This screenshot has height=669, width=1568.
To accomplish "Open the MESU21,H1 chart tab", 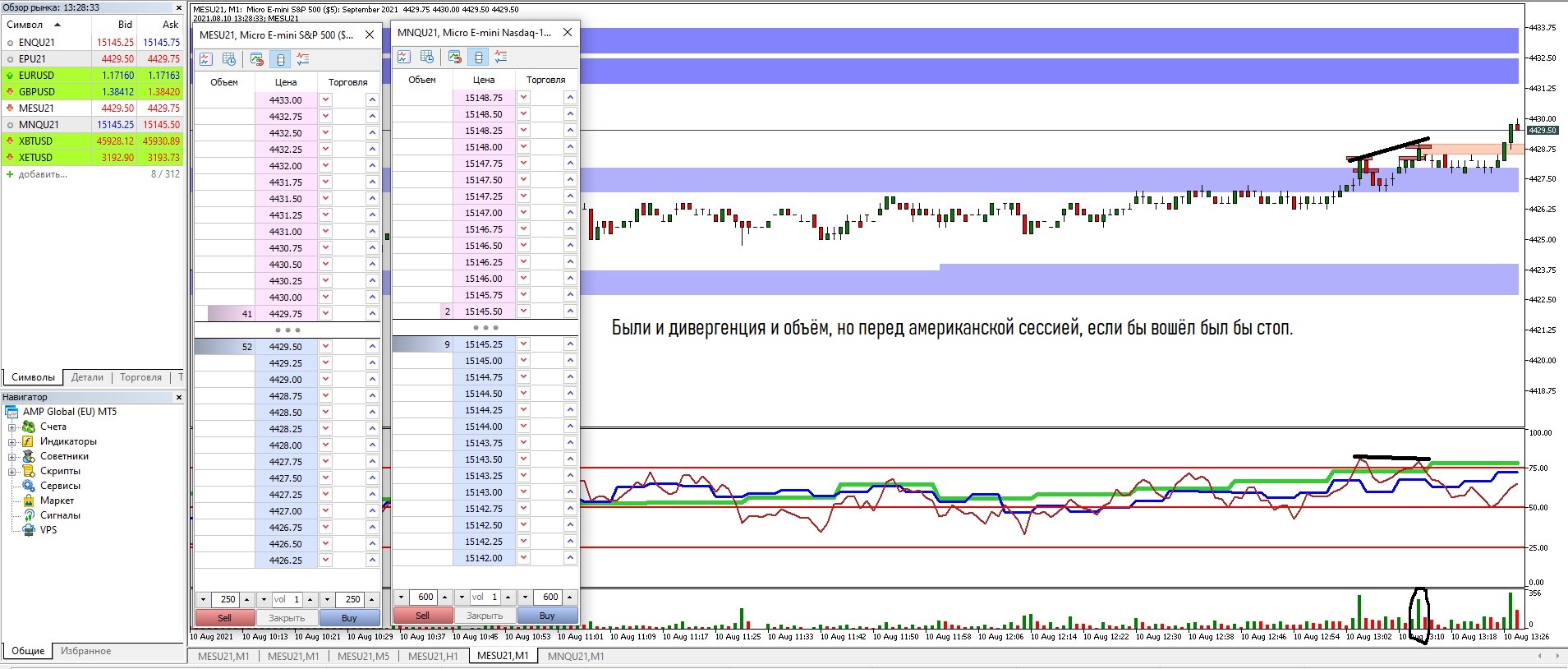I will 433,656.
